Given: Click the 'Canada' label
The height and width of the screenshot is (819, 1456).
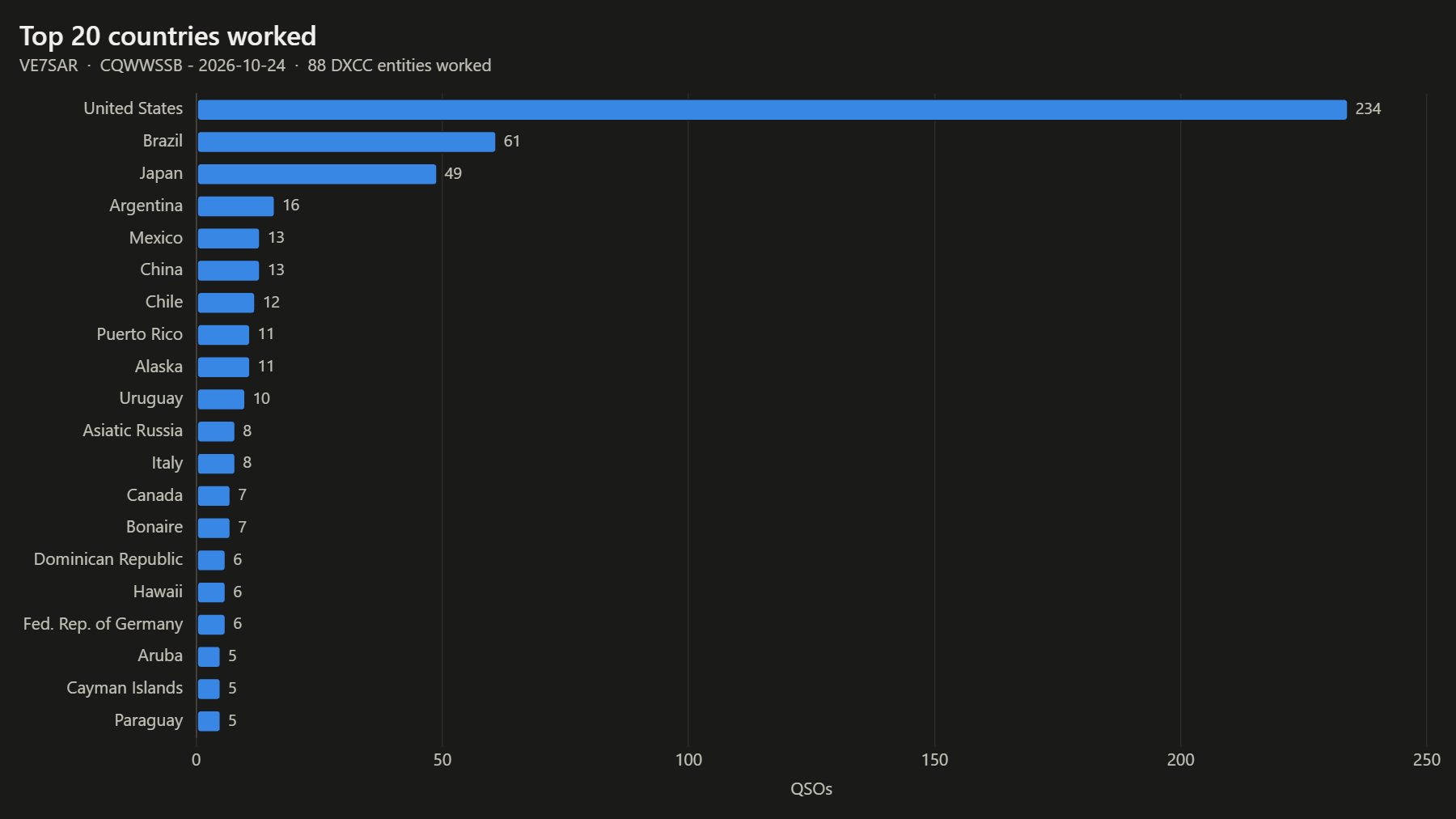Looking at the screenshot, I should pyautogui.click(x=154, y=495).
